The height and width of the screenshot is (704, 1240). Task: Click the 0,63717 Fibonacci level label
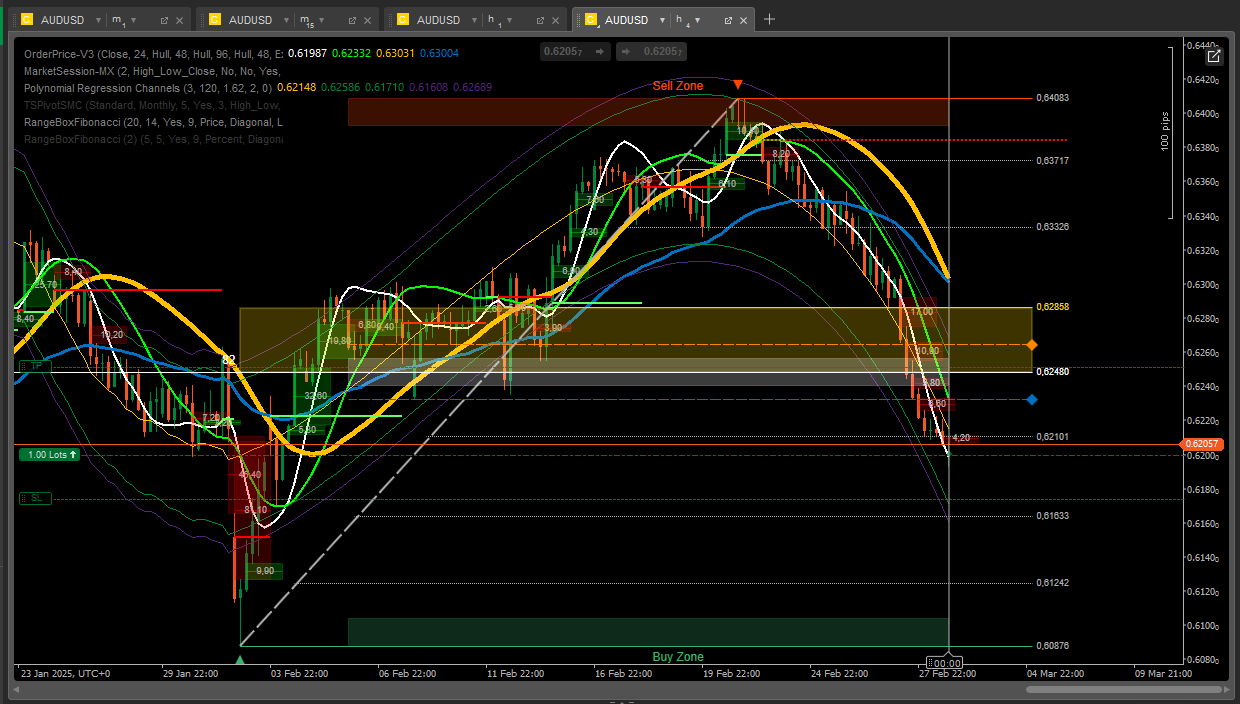click(1053, 161)
